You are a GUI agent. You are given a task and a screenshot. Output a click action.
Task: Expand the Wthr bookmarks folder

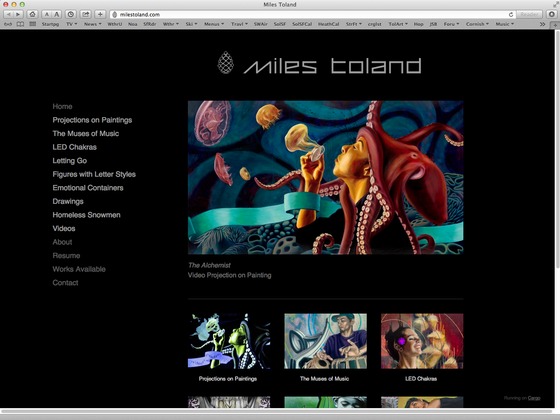point(171,24)
